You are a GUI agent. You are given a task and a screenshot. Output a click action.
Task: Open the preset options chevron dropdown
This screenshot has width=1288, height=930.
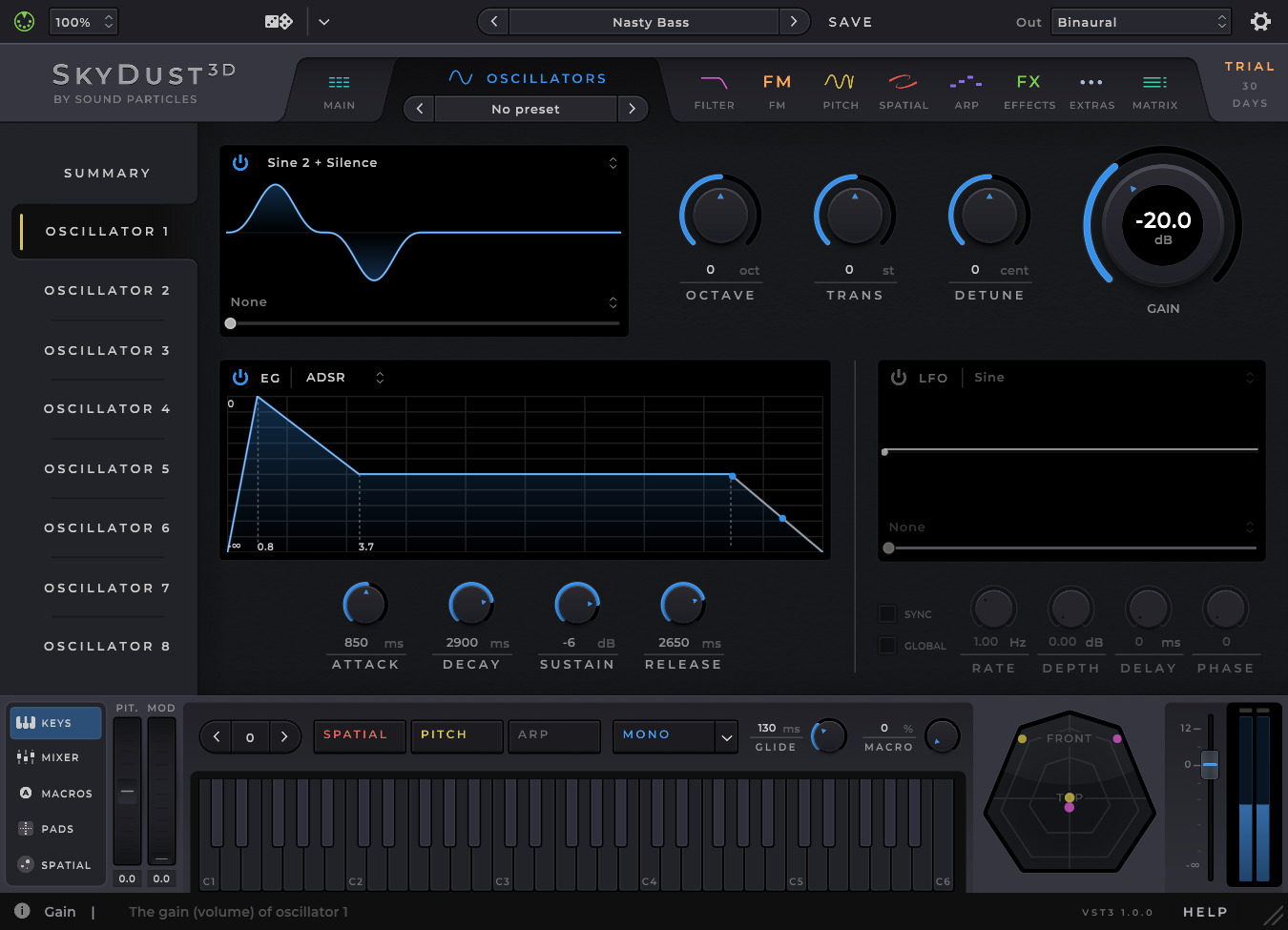[x=324, y=21]
